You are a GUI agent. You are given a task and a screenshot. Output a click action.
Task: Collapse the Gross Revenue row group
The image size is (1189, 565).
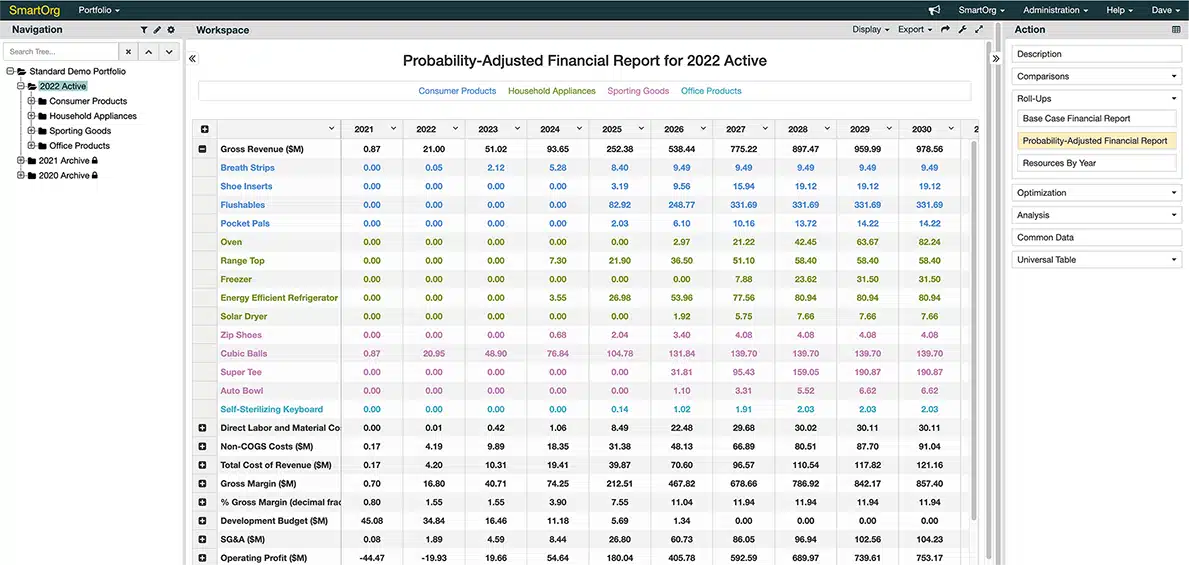tap(203, 149)
